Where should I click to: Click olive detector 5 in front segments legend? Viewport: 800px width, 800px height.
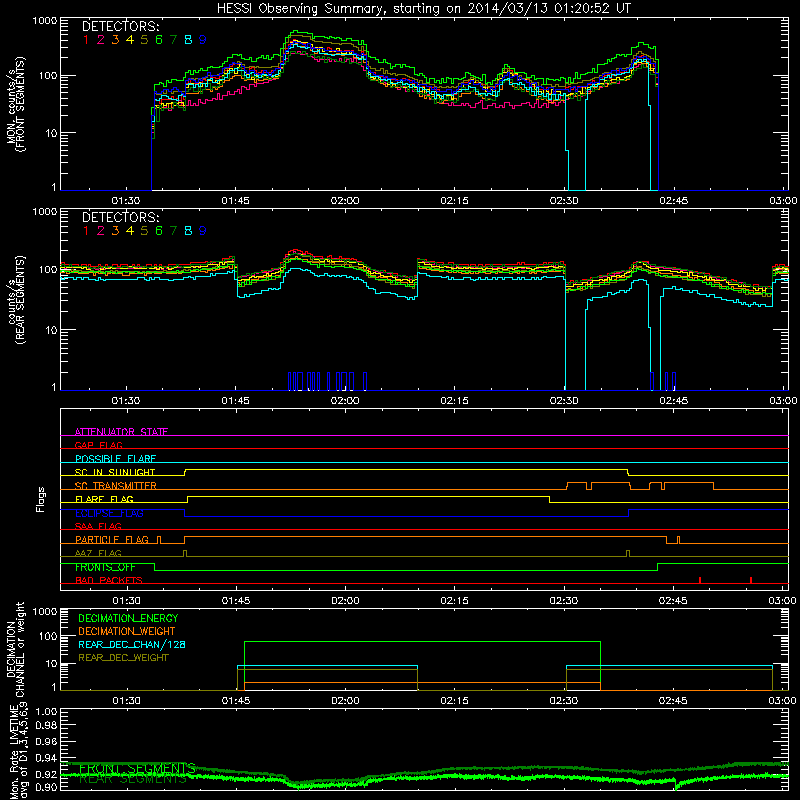click(144, 40)
